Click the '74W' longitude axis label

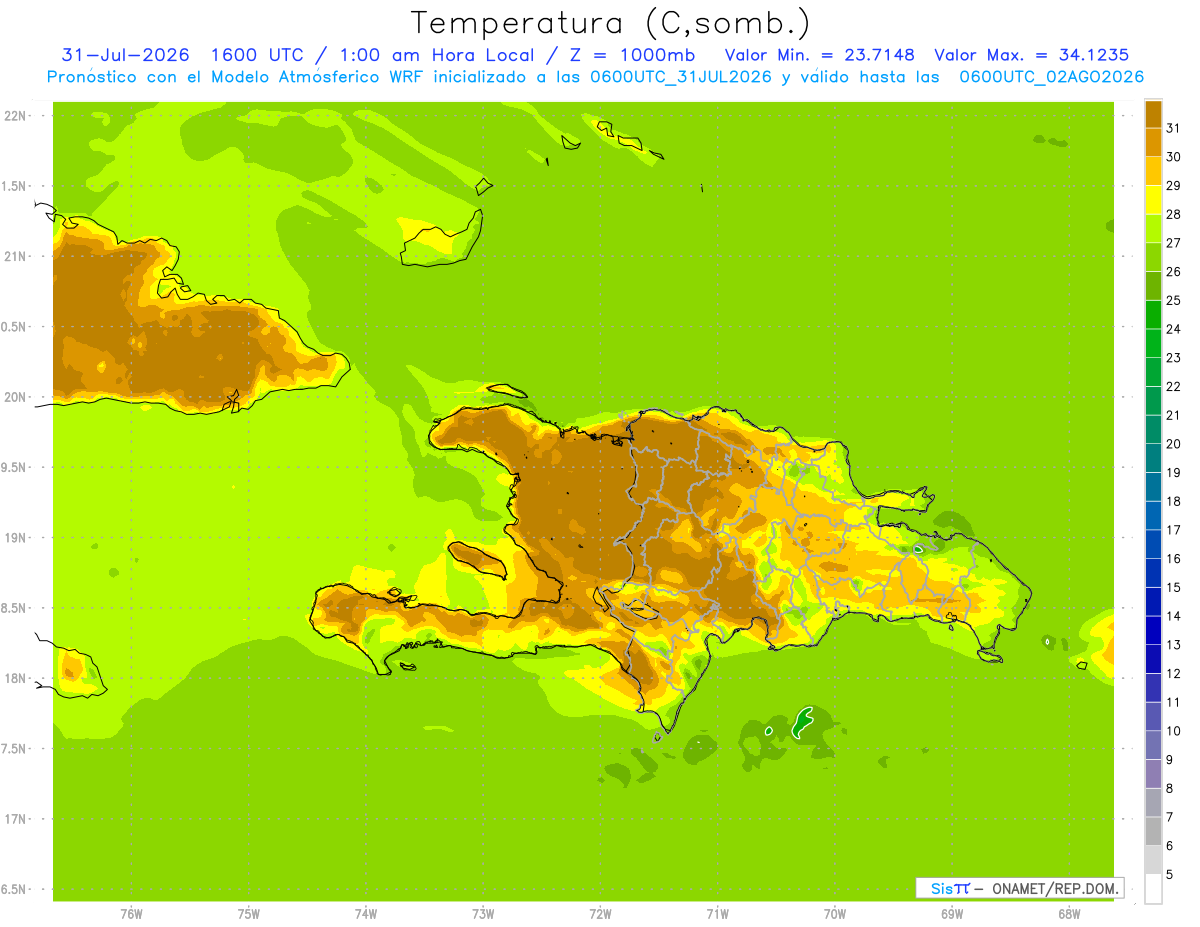(366, 914)
